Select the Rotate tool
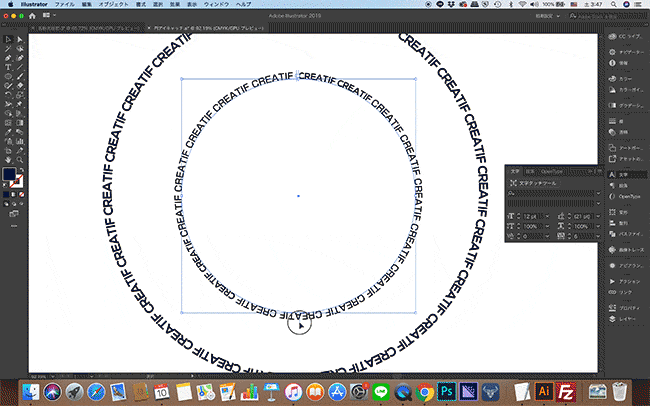The height and width of the screenshot is (406, 650). tap(8, 95)
